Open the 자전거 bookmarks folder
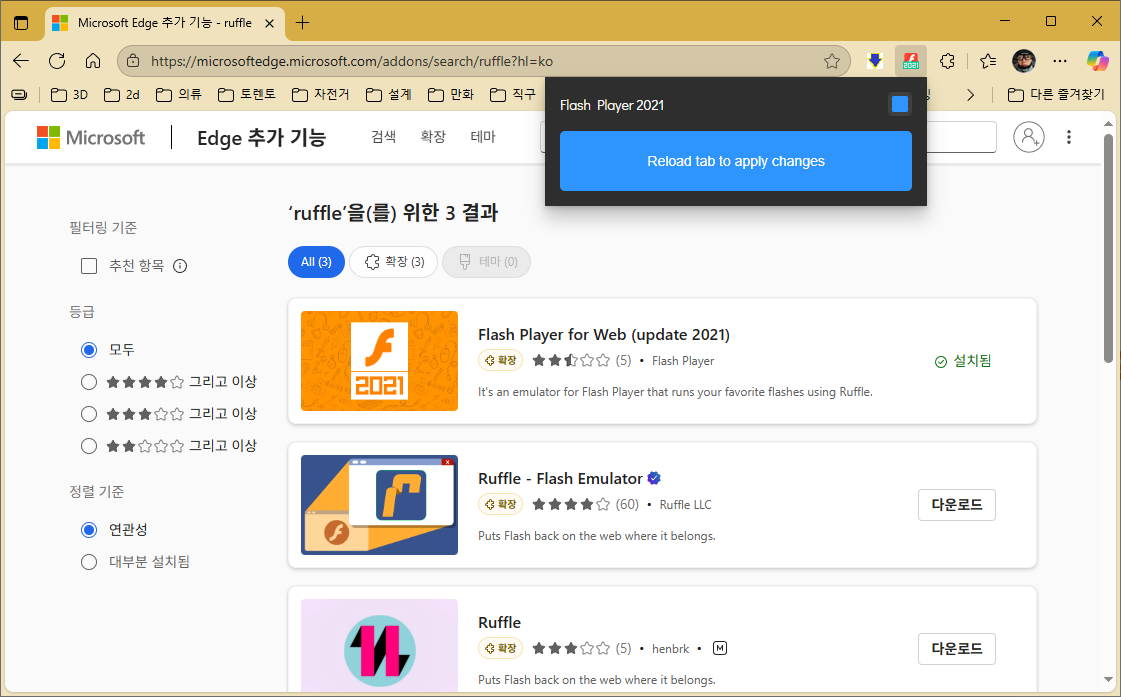1121x697 pixels. tap(320, 94)
